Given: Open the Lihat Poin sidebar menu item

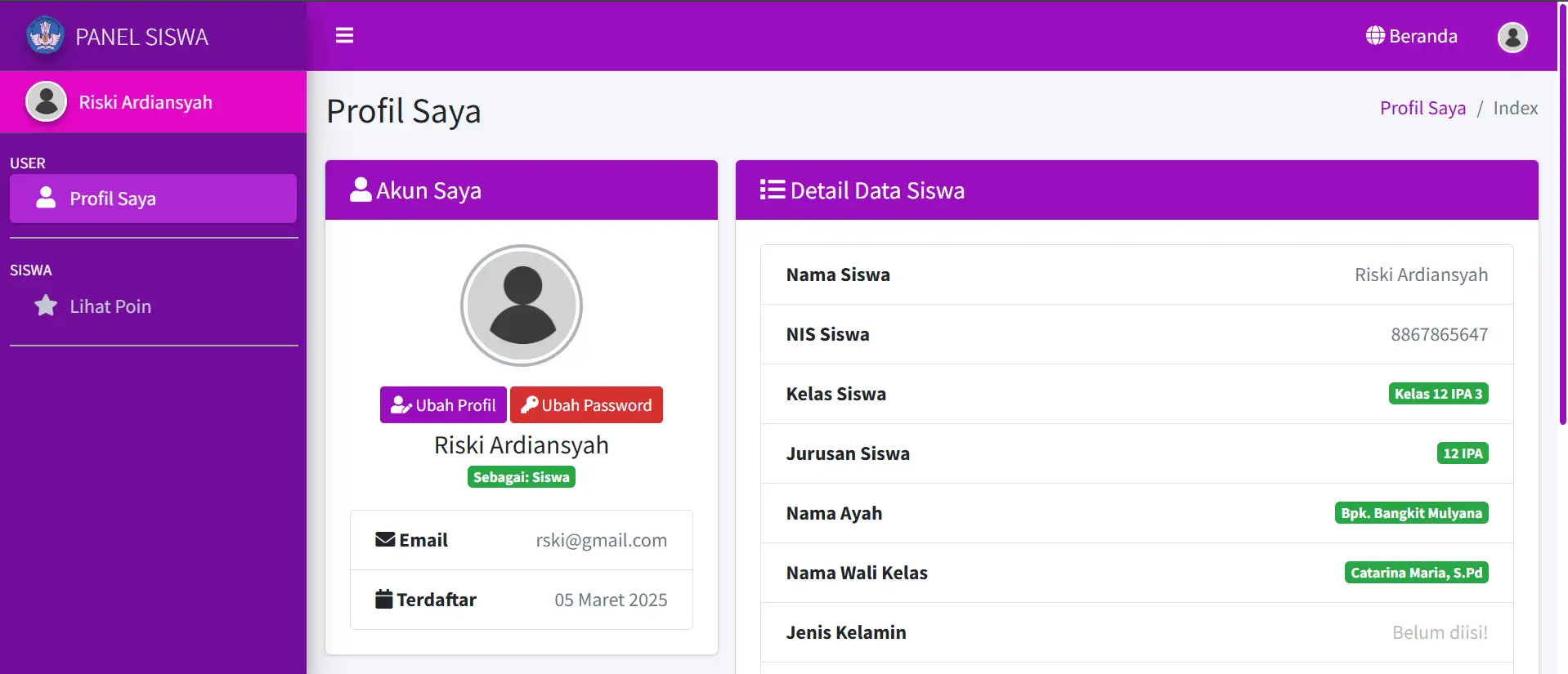Looking at the screenshot, I should [x=153, y=306].
